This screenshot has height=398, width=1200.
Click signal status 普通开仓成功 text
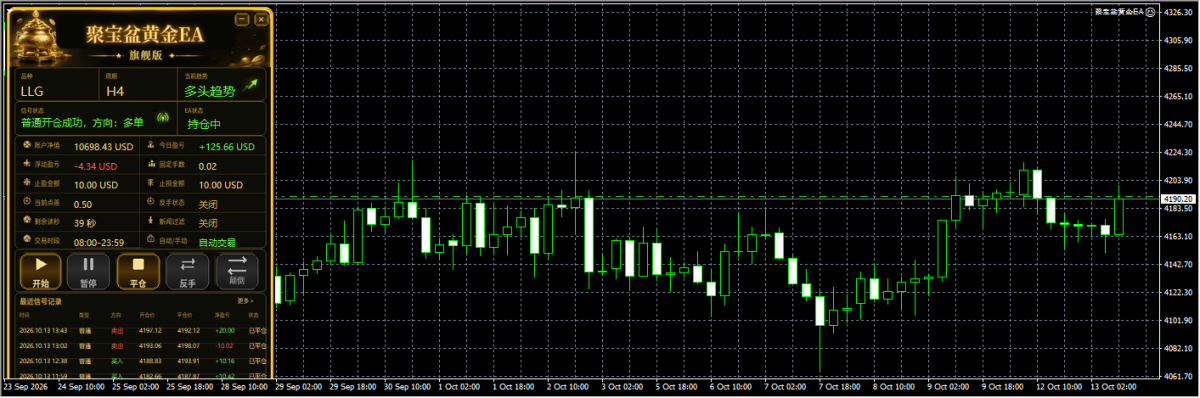pos(83,122)
